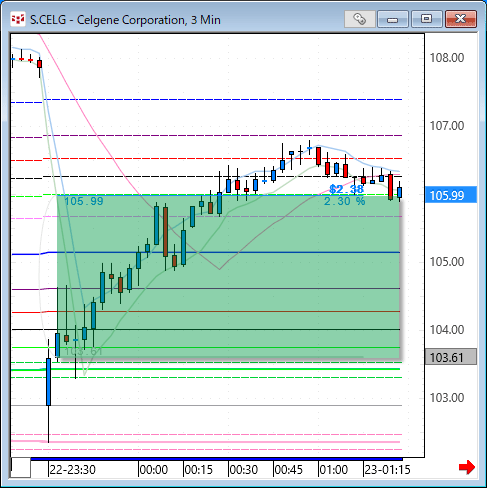Click the $2.38 measurement label
Image resolution: width=487 pixels, height=488 pixels.
(x=346, y=189)
